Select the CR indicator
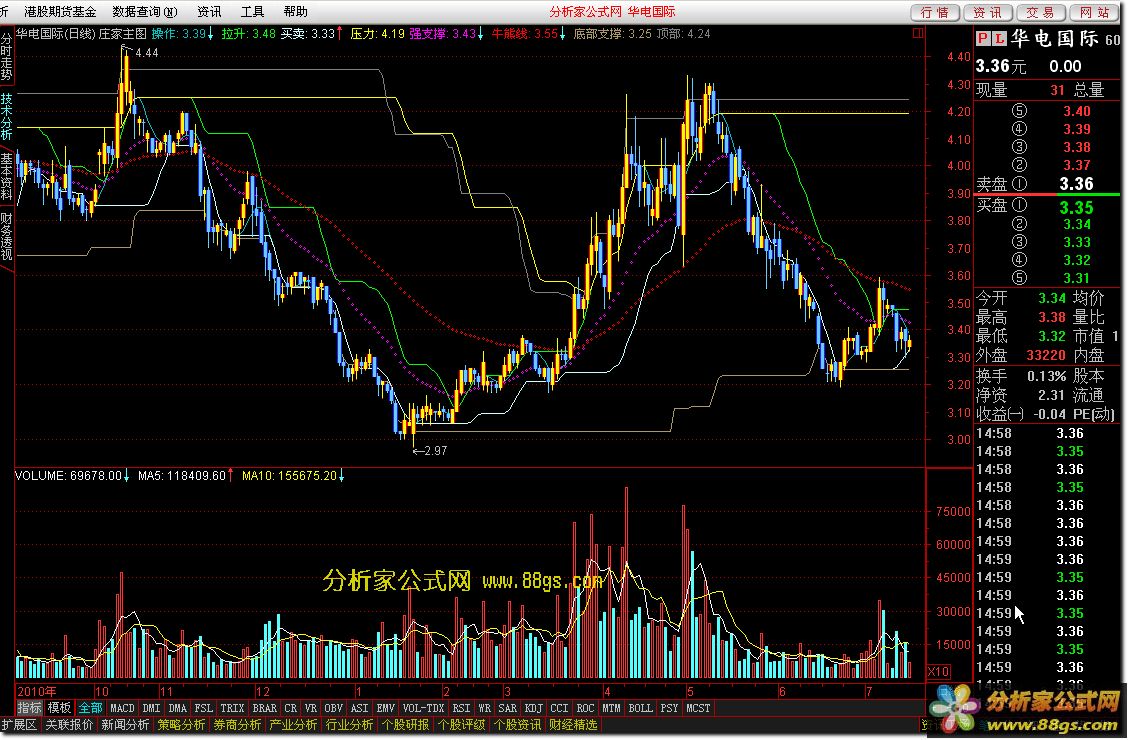Viewport: 1129px width, 740px height. (x=290, y=708)
